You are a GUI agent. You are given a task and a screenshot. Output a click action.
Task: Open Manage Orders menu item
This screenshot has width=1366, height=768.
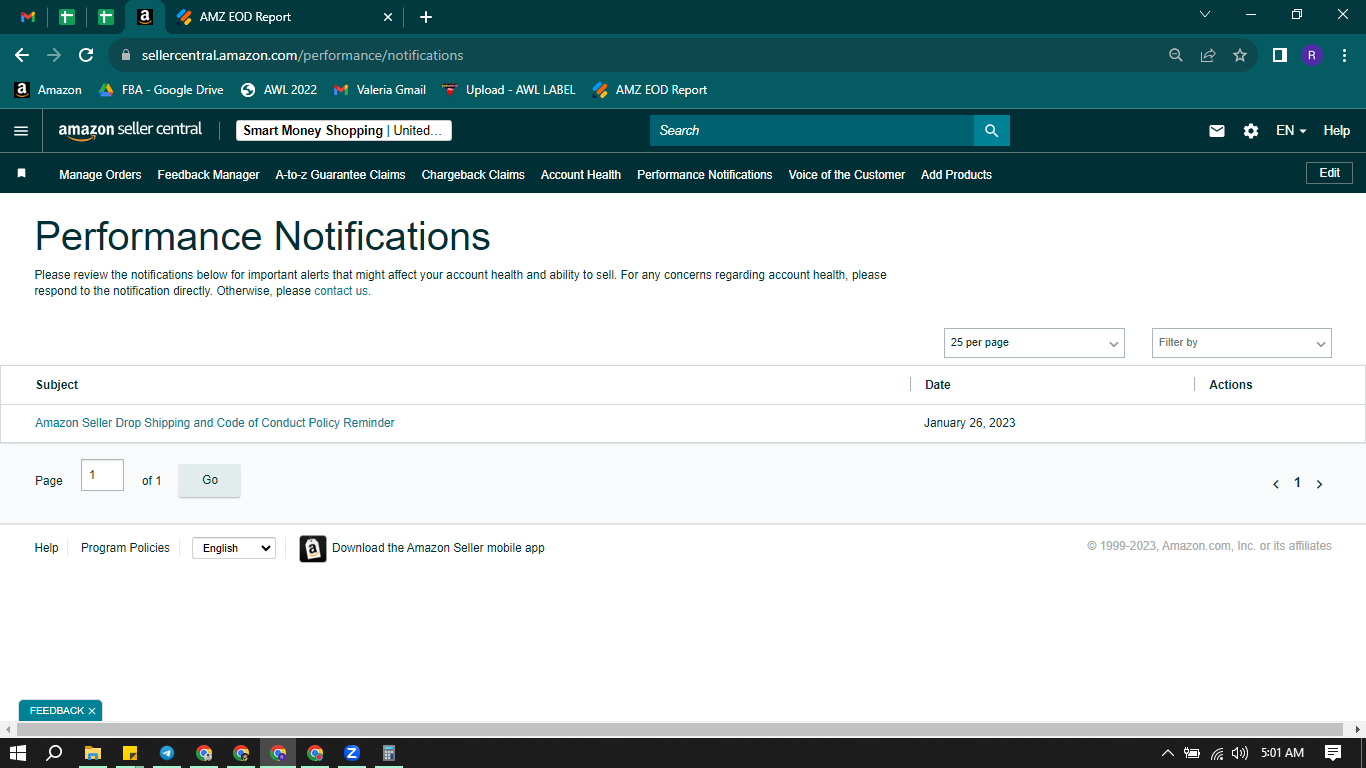tap(100, 175)
